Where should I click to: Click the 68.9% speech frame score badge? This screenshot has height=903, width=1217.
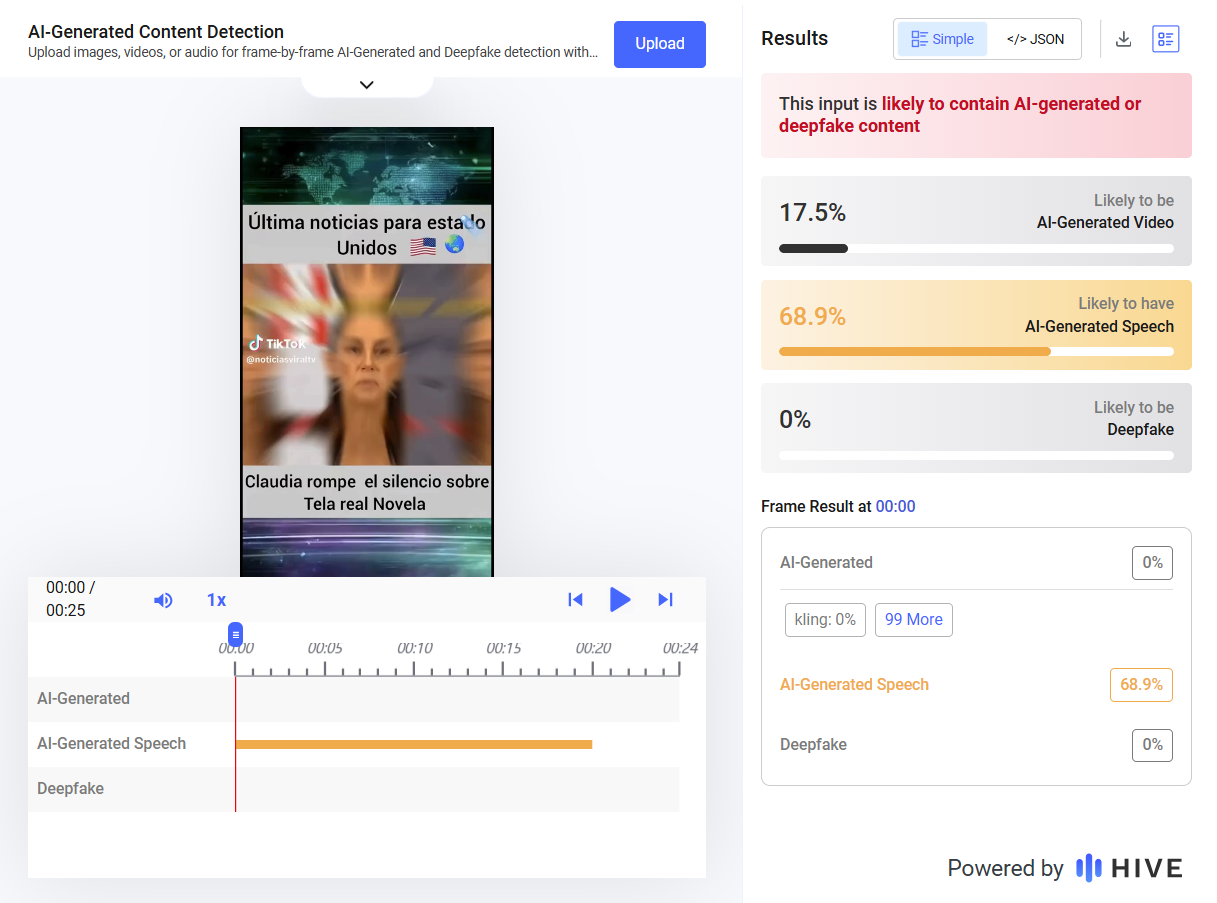tap(1141, 685)
